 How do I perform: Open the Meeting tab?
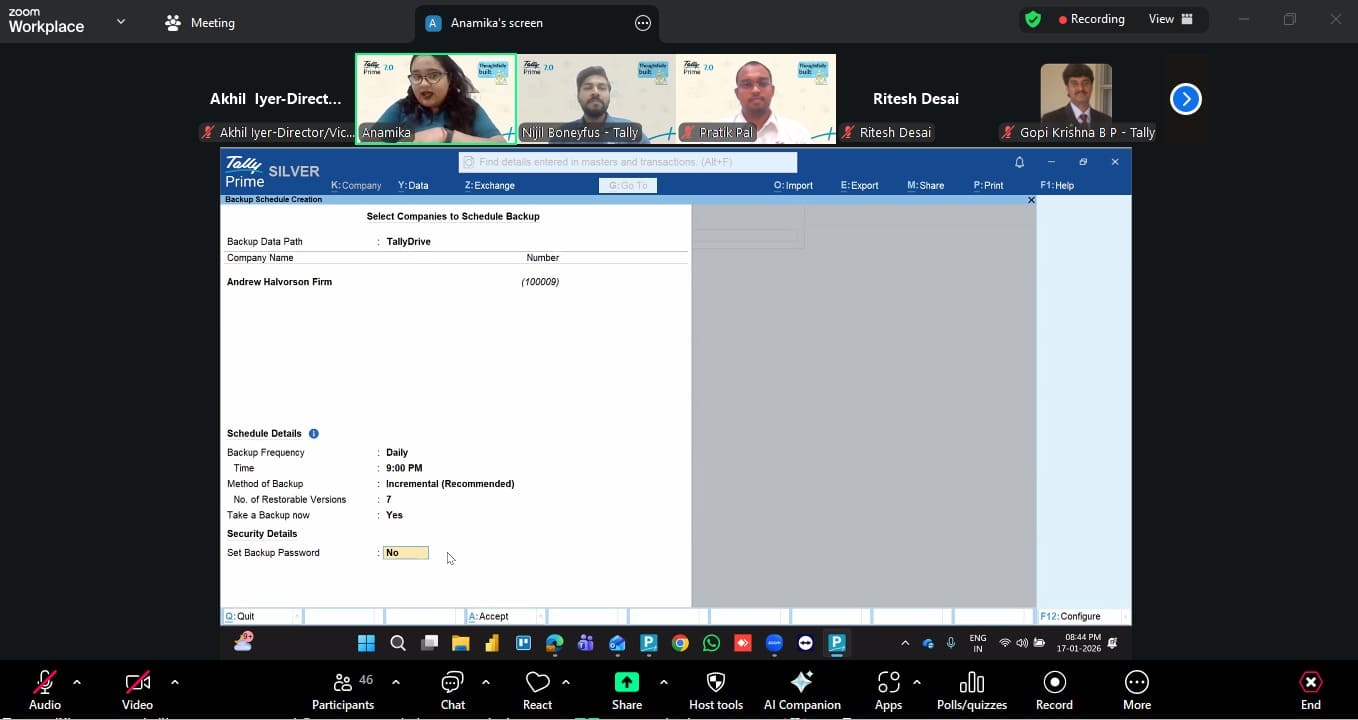pos(200,23)
